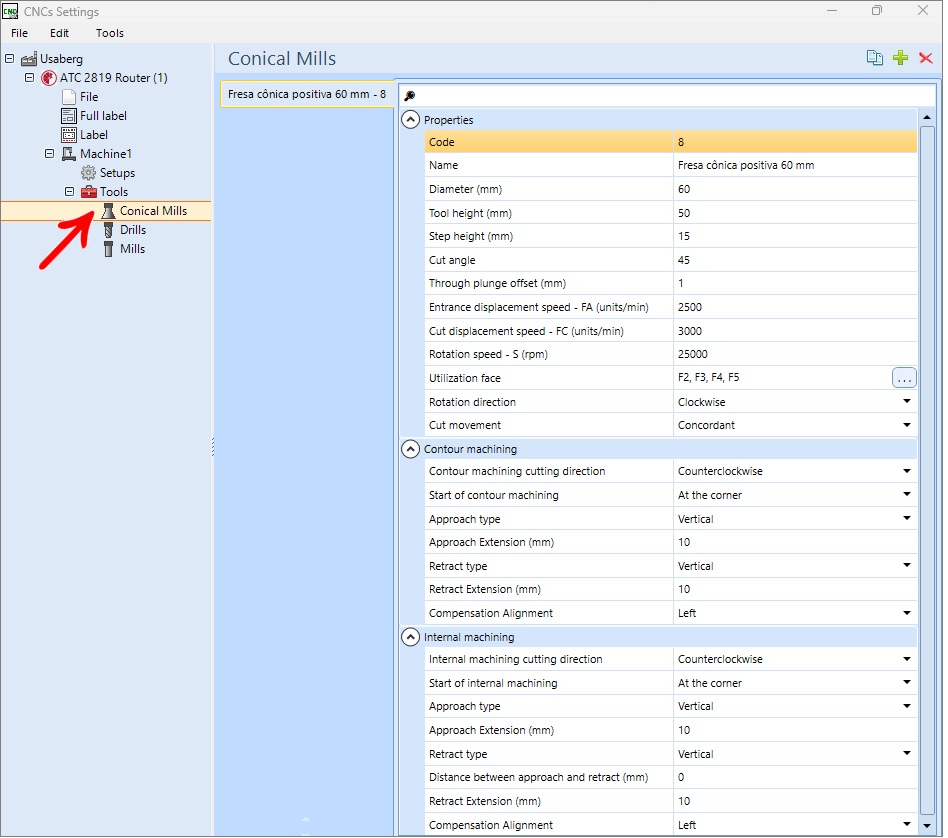The height and width of the screenshot is (838, 948).
Task: Delete the tool with the red X icon
Action: coord(925,58)
